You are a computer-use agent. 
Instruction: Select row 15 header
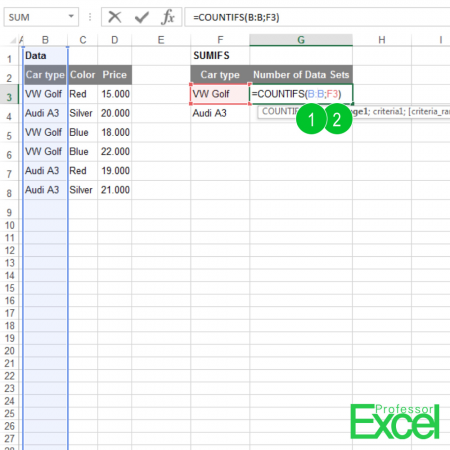point(9,288)
